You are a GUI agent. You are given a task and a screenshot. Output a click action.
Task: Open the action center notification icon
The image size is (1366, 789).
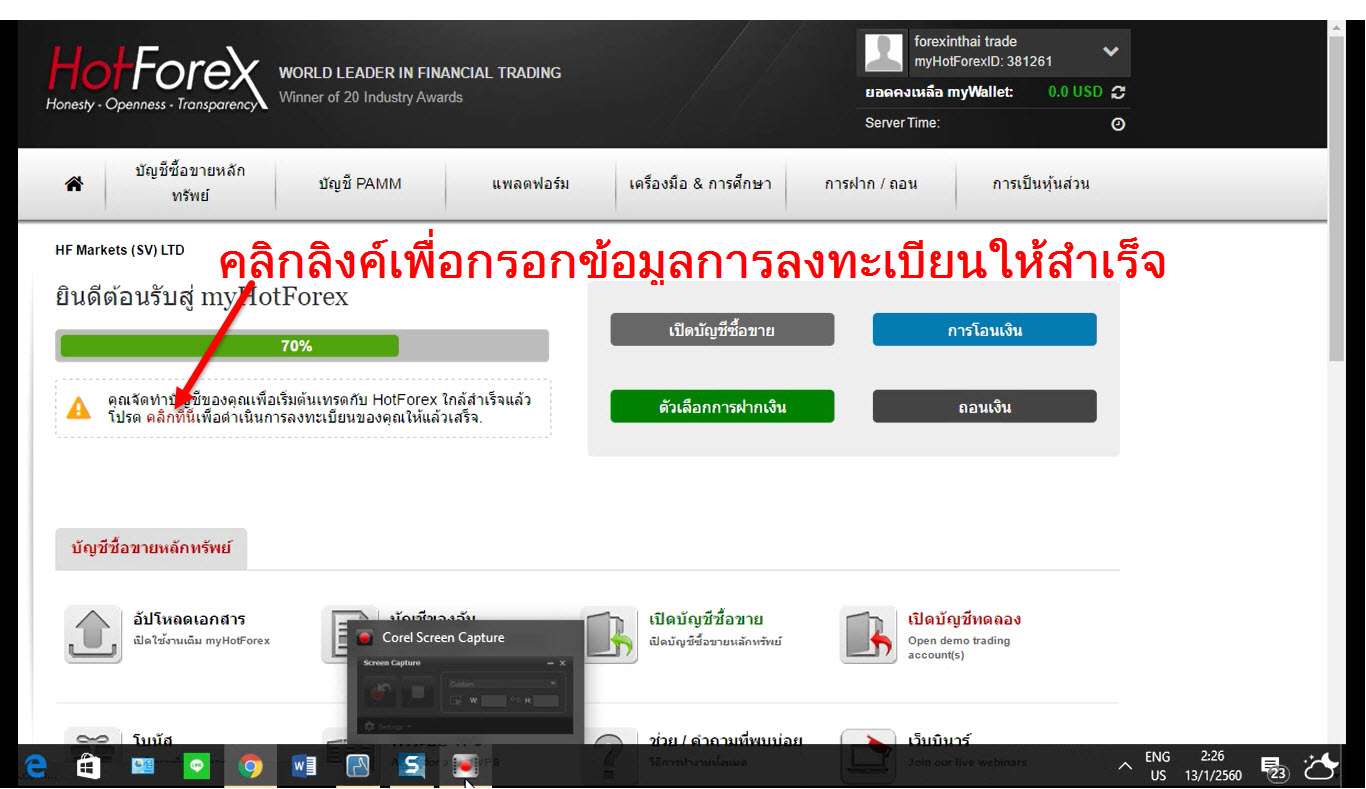coord(1274,767)
